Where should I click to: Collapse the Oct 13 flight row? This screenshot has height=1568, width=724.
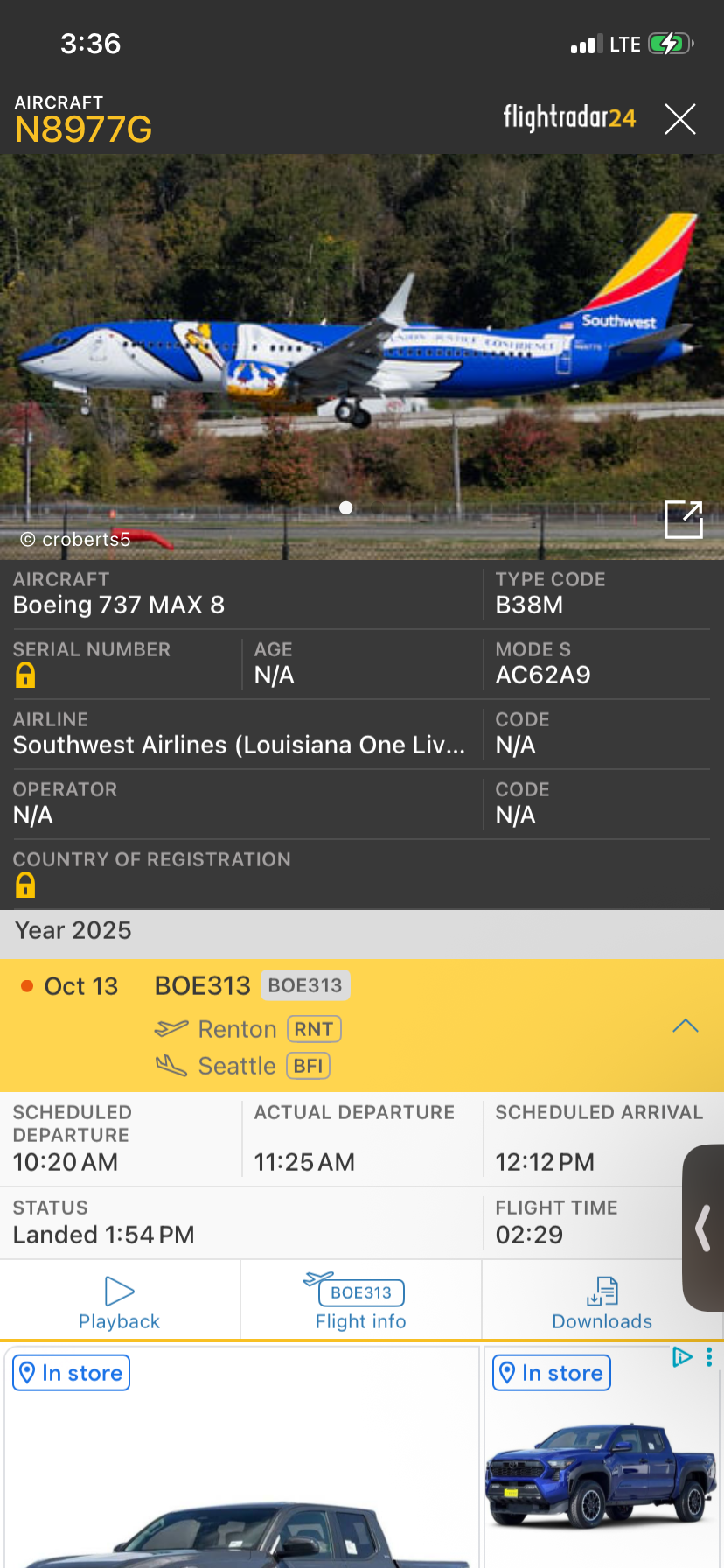[x=685, y=1025]
